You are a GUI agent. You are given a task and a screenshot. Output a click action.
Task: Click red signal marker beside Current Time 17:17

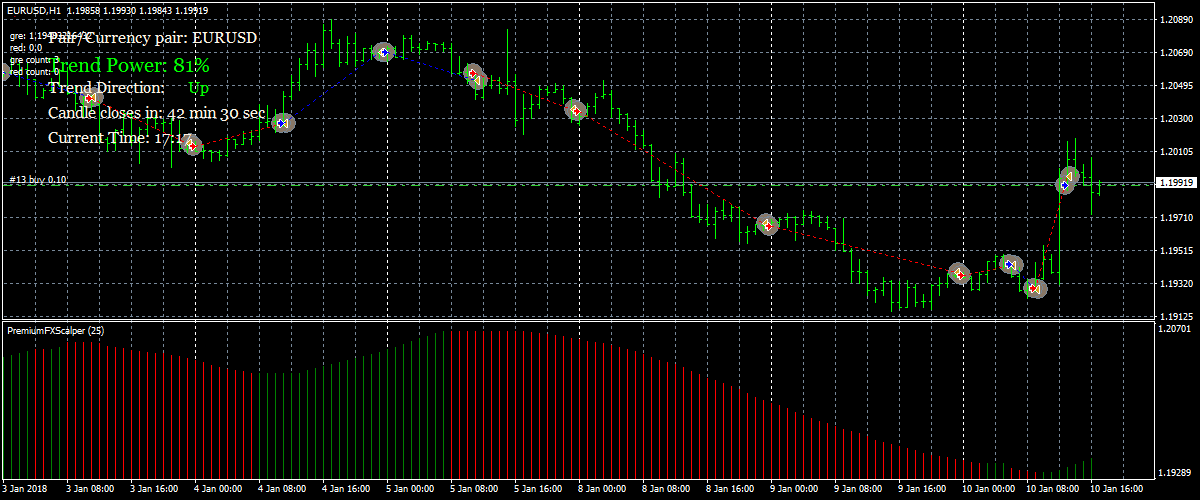(x=192, y=146)
